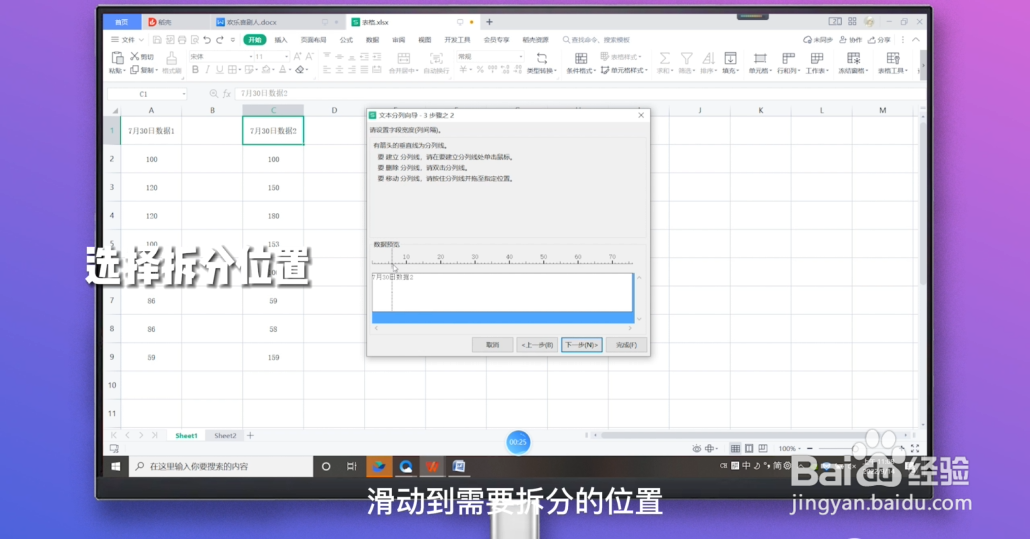Click the Wrap Text (自动换行) icon
The image size is (1030, 539).
[x=436, y=58]
